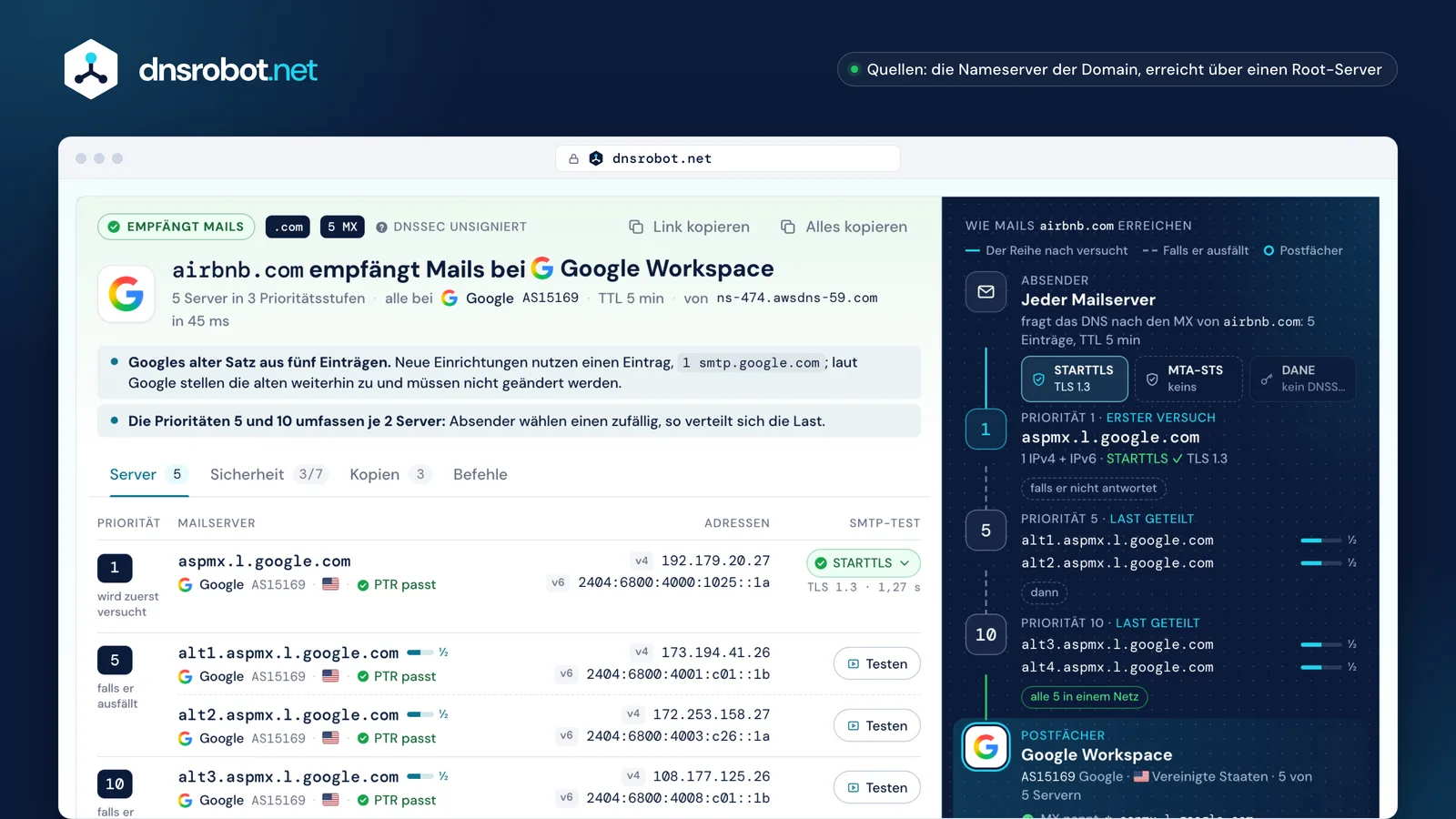The image size is (1456, 819).
Task: Test the alt2.aspmx.l.google.com server
Action: [x=876, y=726]
